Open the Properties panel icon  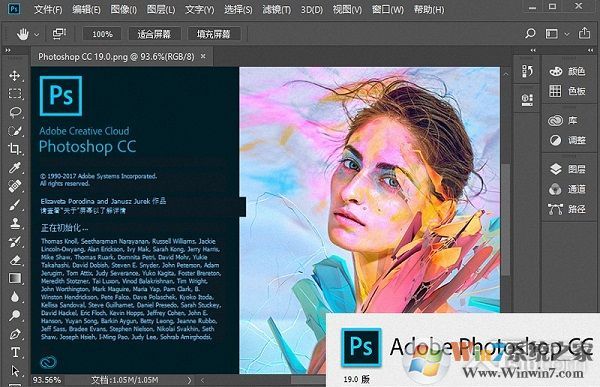[x=527, y=100]
